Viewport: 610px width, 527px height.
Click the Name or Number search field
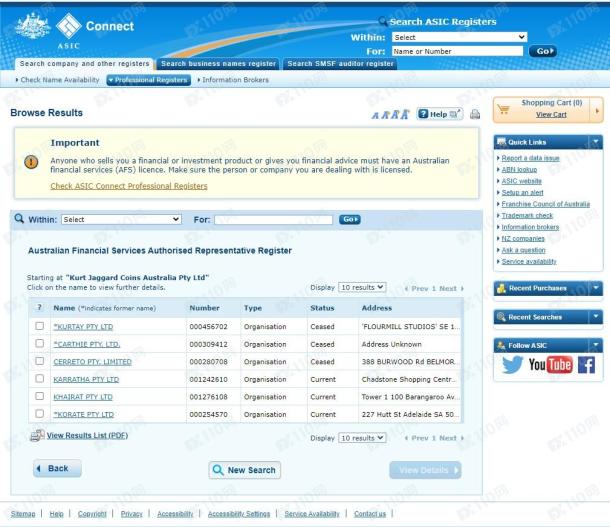click(x=458, y=51)
